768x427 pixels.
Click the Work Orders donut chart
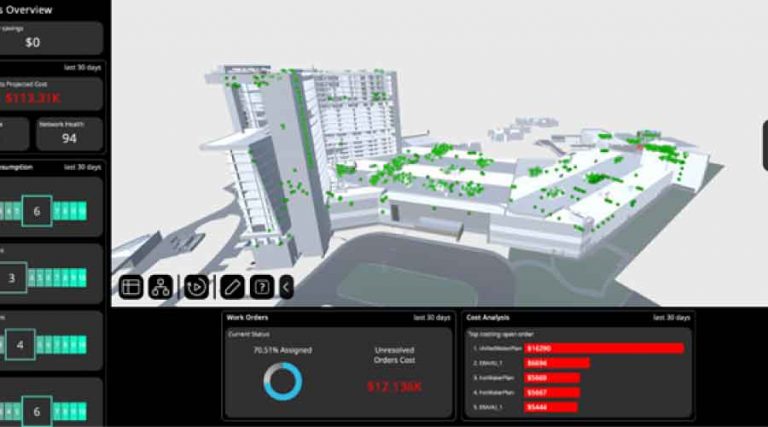tap(283, 380)
